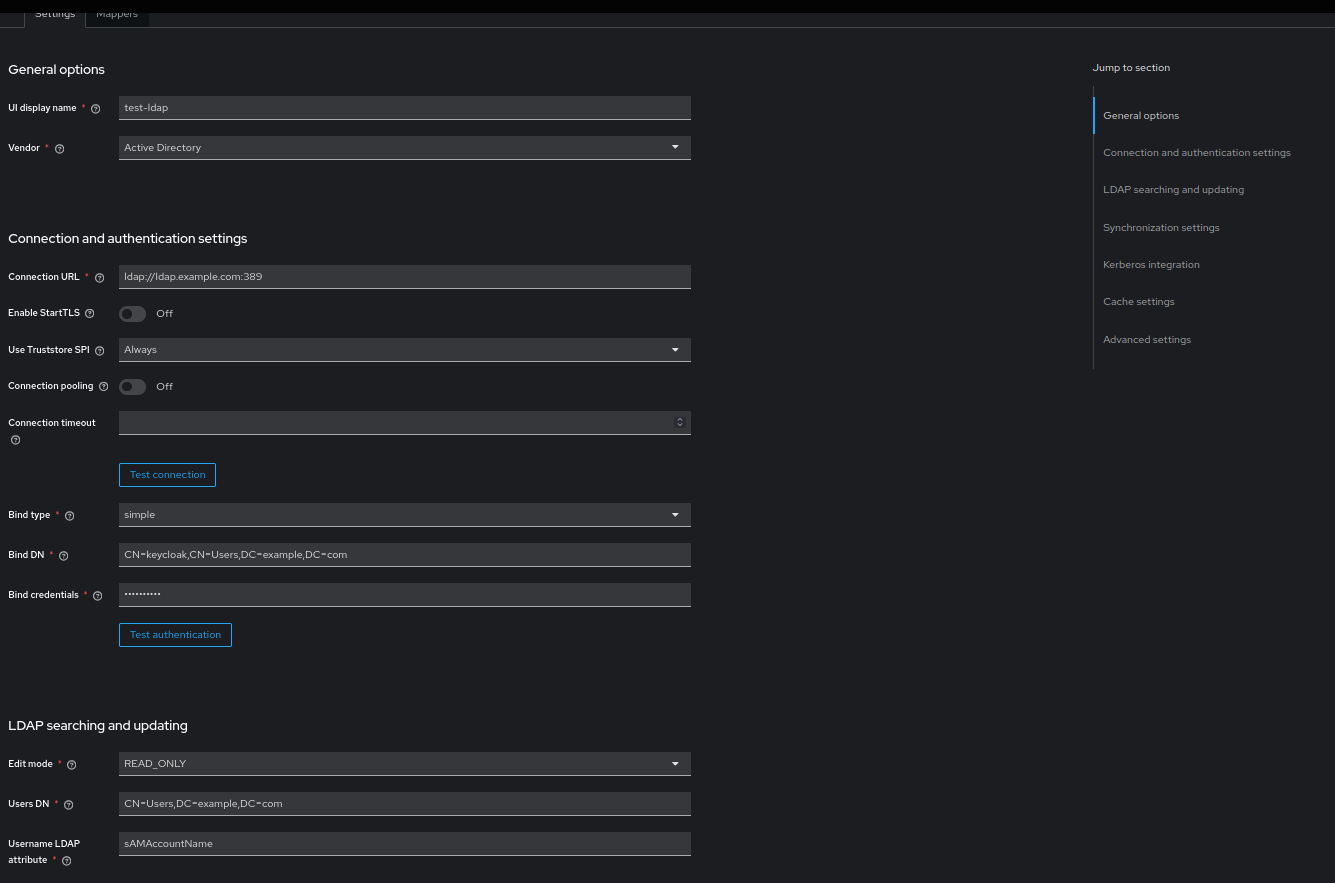Select the Settings tab
This screenshot has height=883, width=1335.
point(55,13)
